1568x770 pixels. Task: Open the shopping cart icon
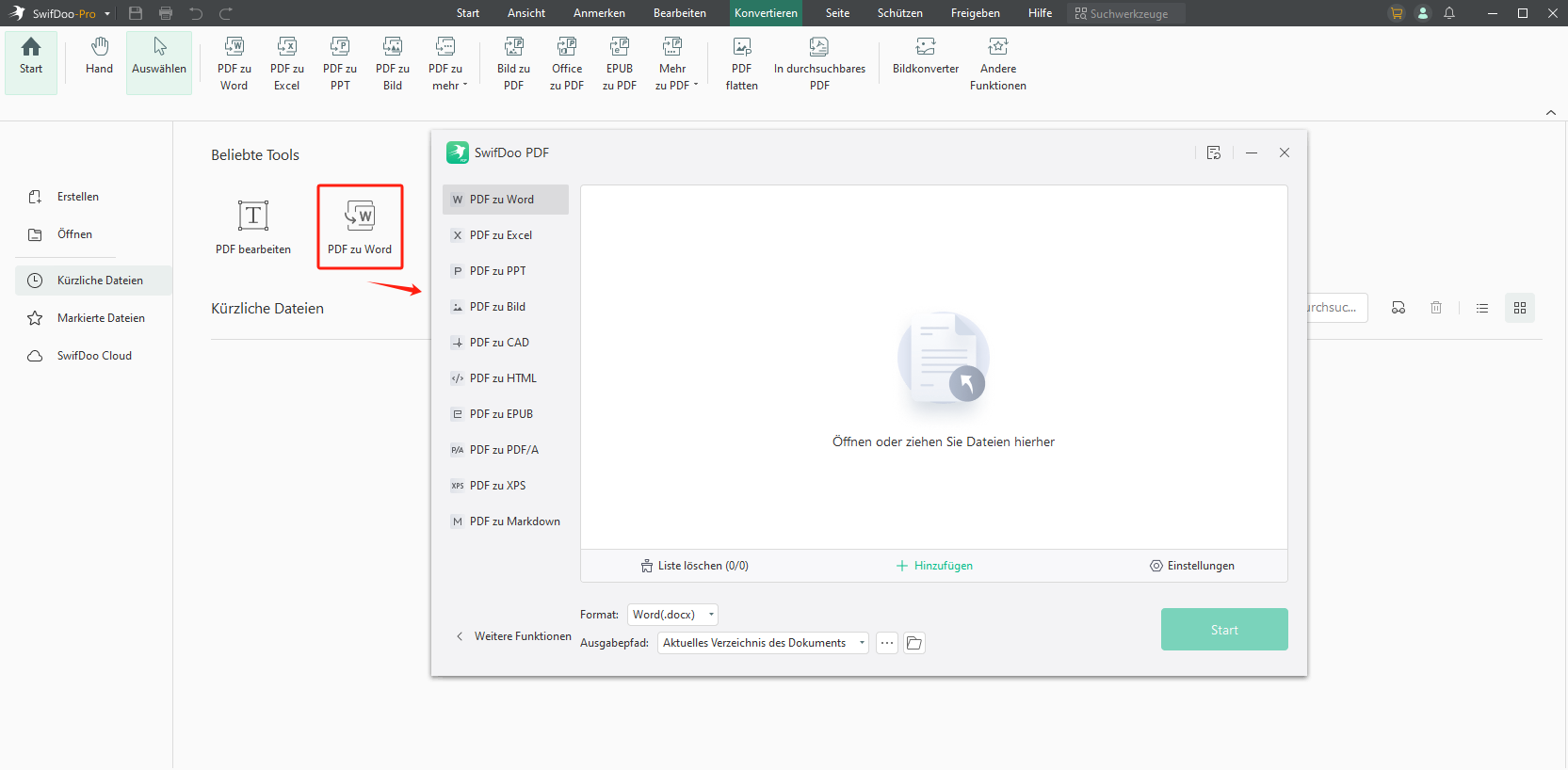(1397, 13)
